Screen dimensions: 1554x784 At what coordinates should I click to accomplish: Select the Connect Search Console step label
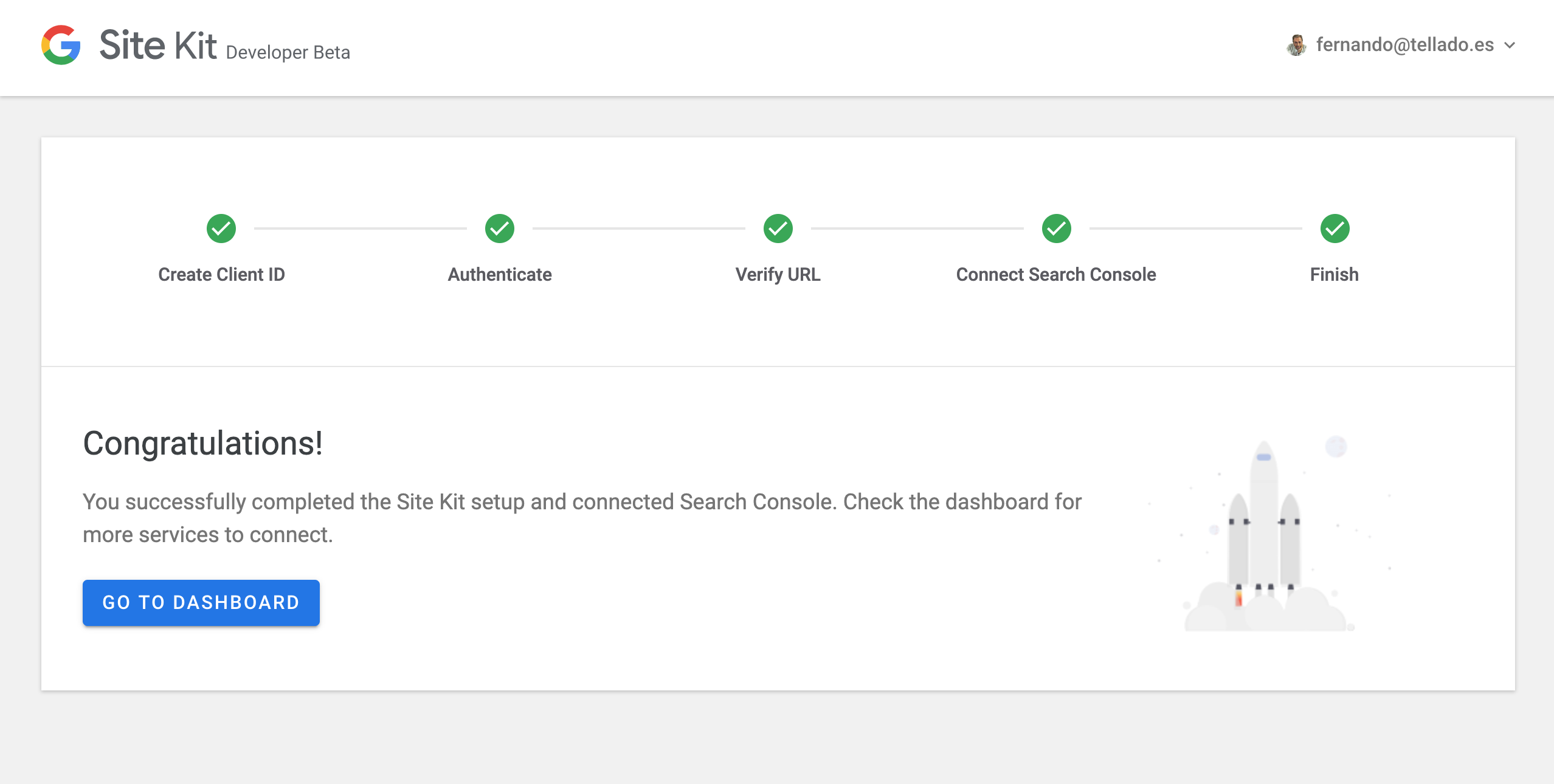(x=1056, y=274)
